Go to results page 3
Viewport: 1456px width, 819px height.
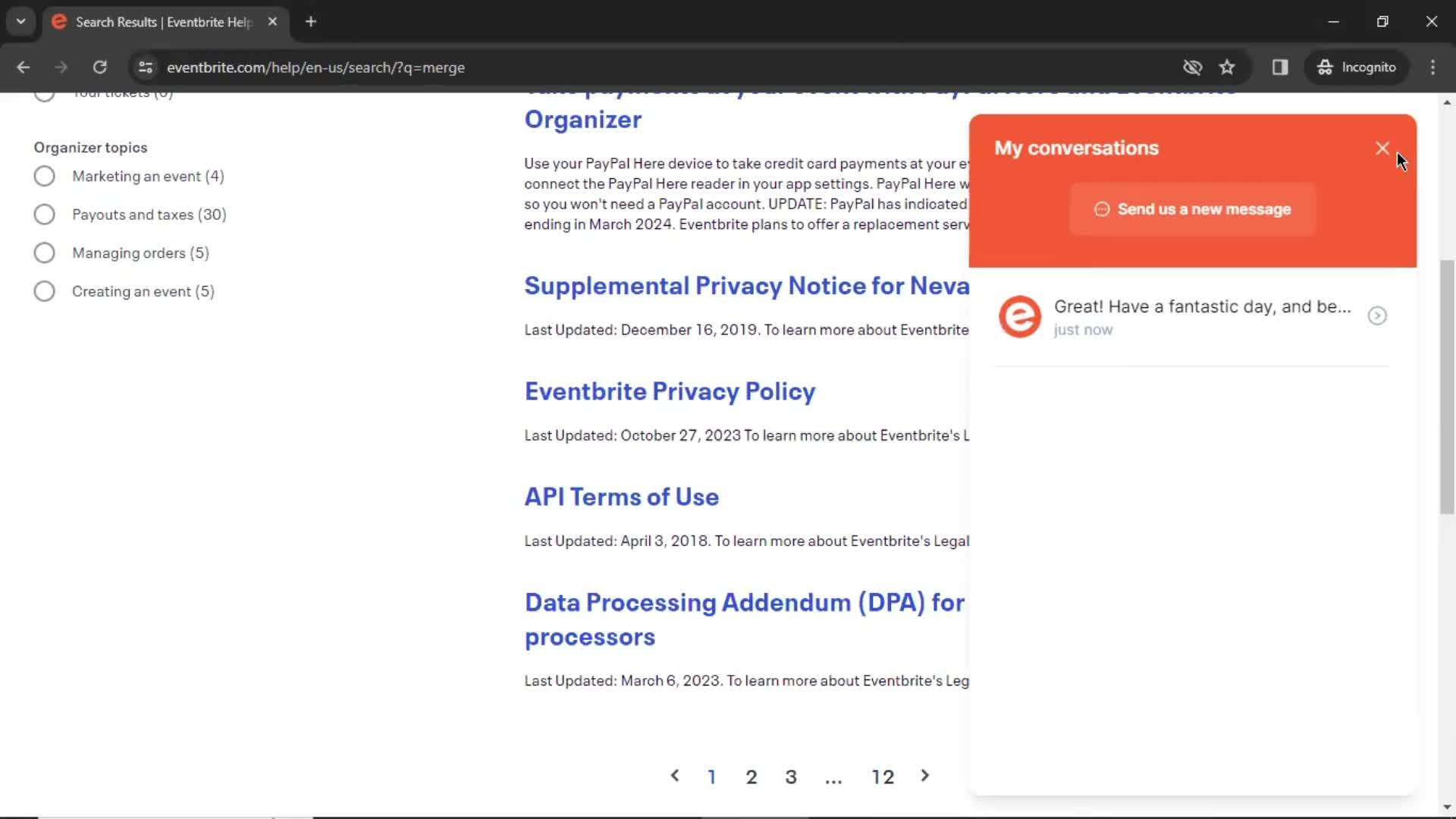(x=790, y=777)
